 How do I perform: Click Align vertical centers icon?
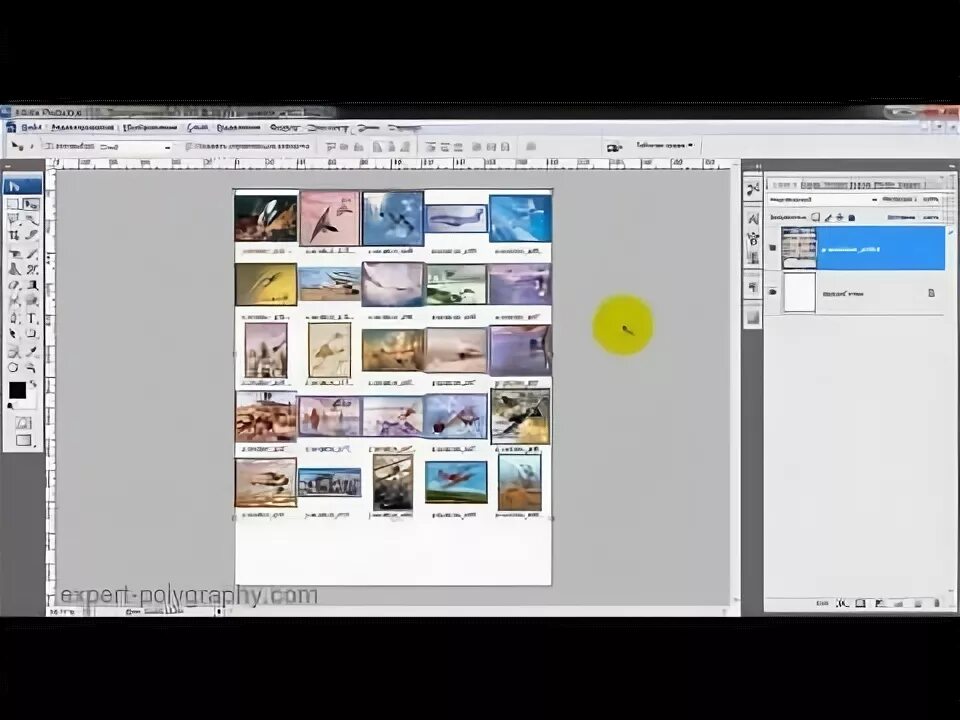coord(345,147)
